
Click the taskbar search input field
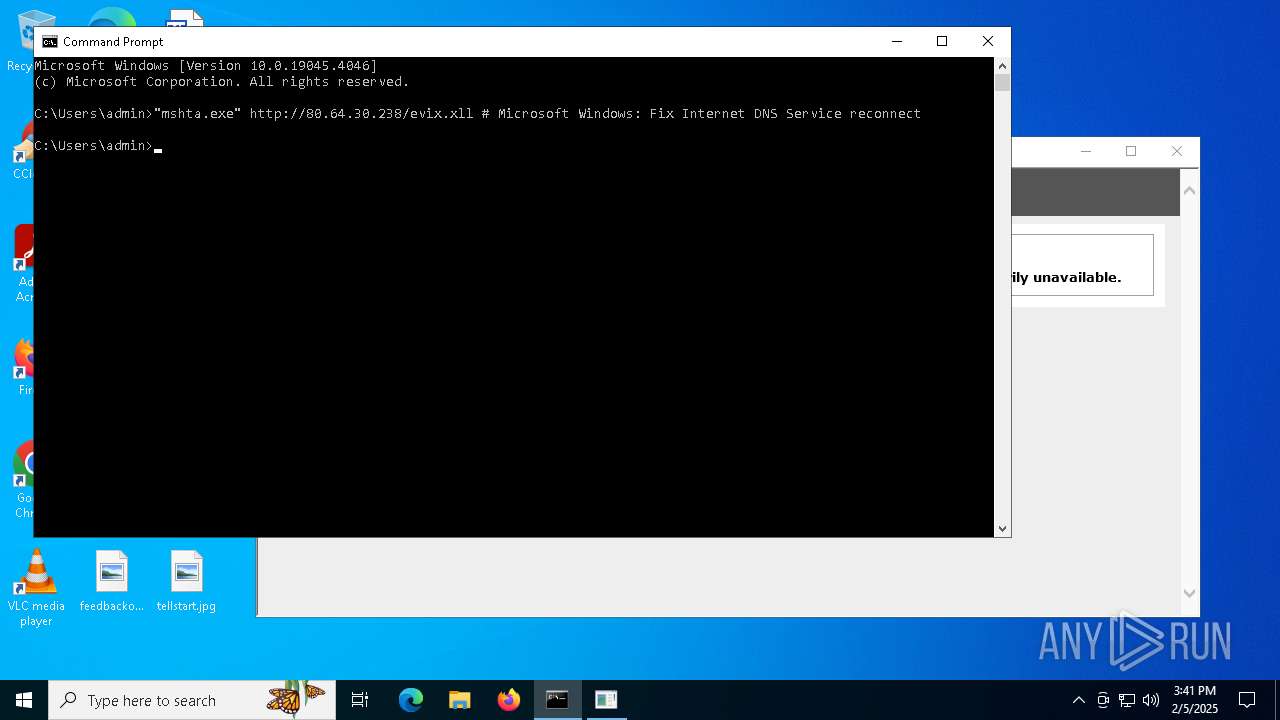pyautogui.click(x=192, y=700)
